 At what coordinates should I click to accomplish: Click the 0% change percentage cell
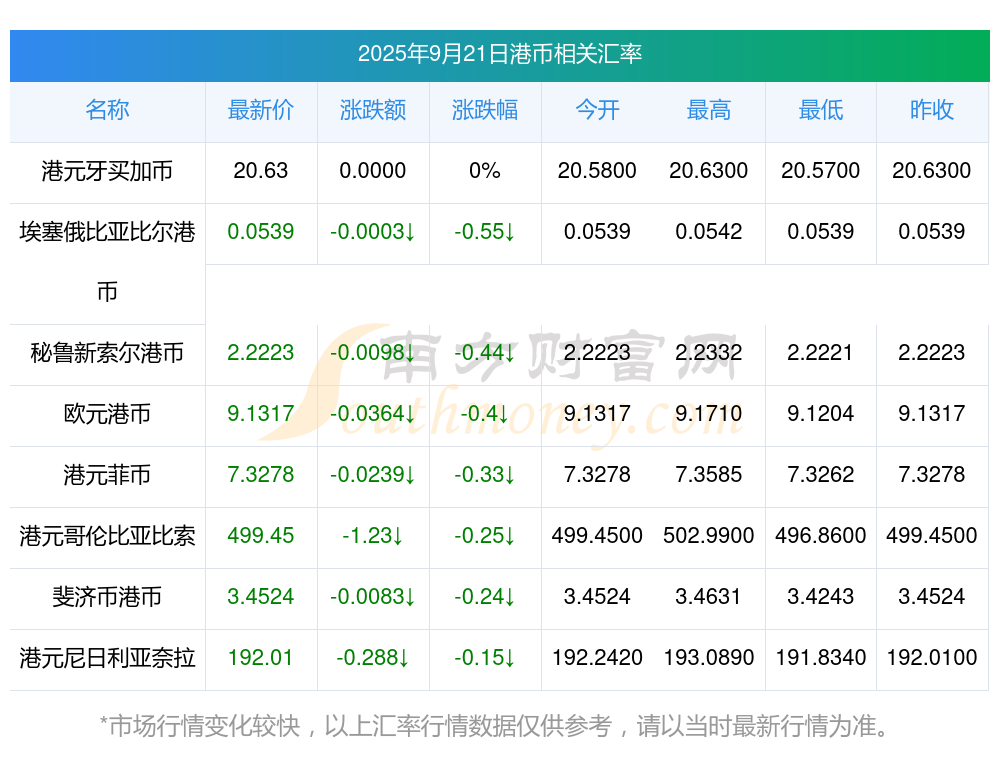485,171
